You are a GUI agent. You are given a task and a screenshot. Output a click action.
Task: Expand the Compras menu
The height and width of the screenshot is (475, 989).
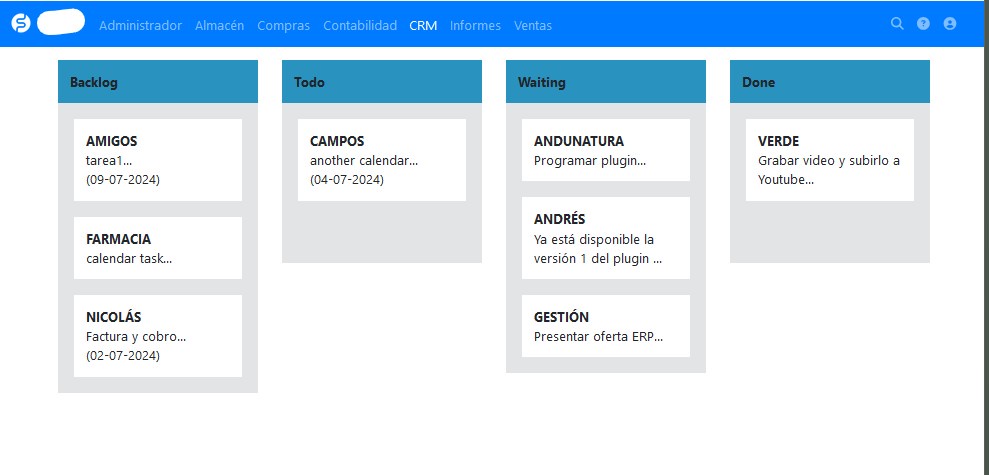pyautogui.click(x=283, y=26)
